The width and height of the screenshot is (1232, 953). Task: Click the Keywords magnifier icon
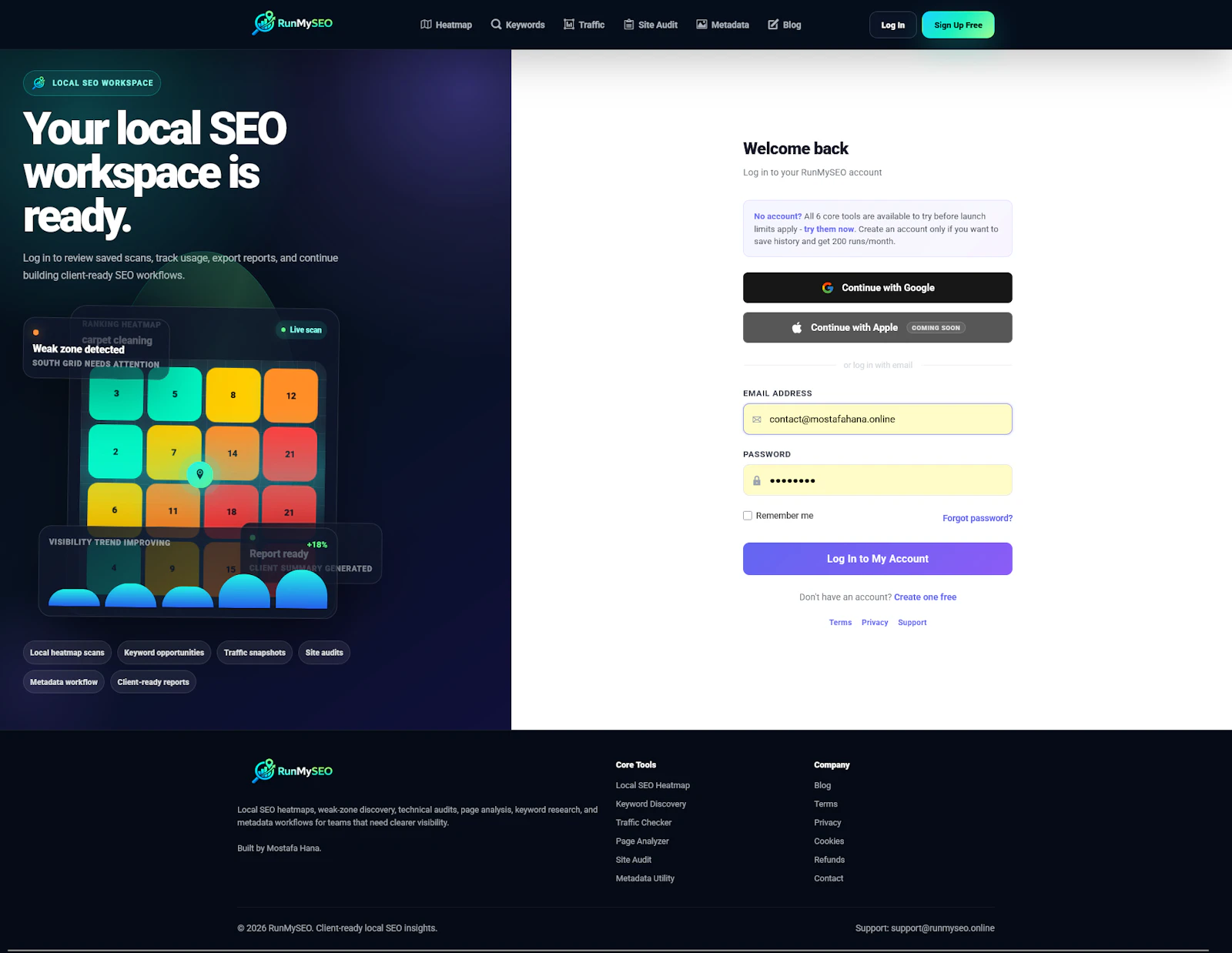(x=496, y=25)
